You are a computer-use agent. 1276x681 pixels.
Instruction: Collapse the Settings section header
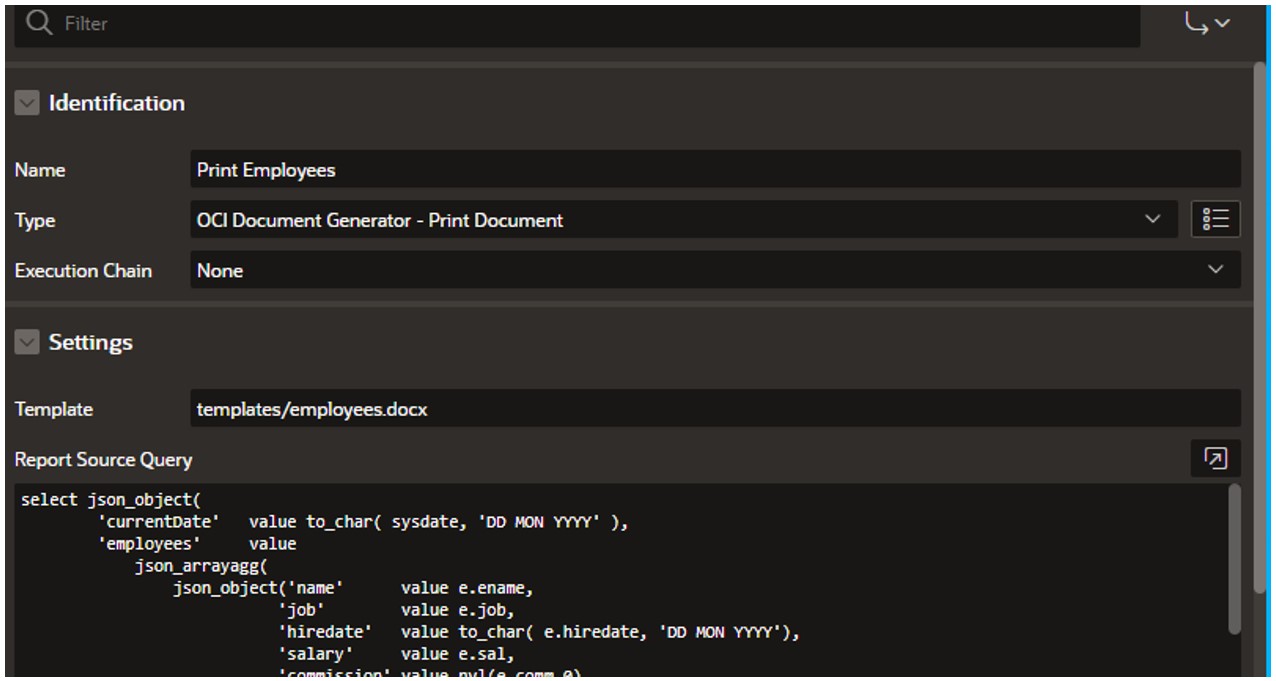click(90, 341)
